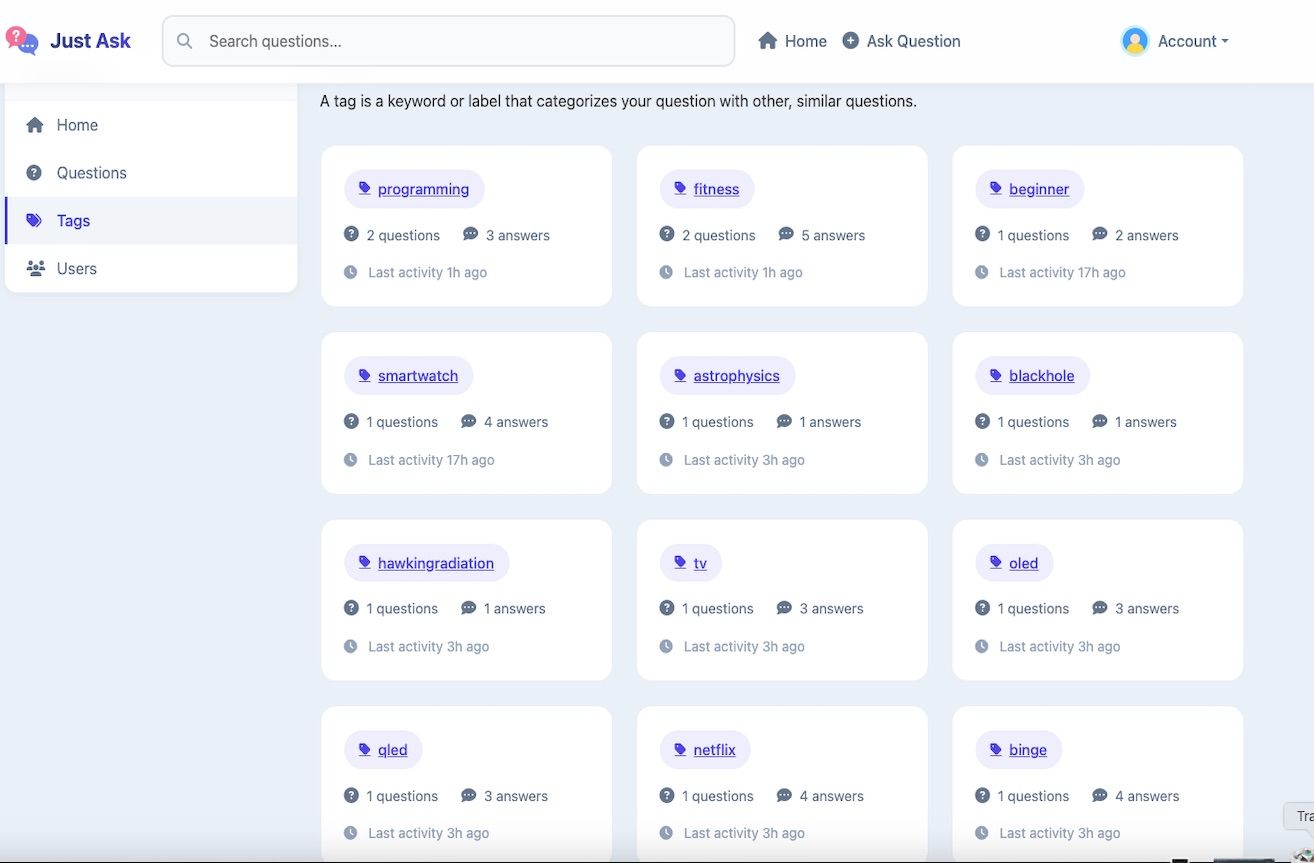This screenshot has height=863, width=1314.
Task: Open the astrophysics tag link
Action: click(x=736, y=376)
